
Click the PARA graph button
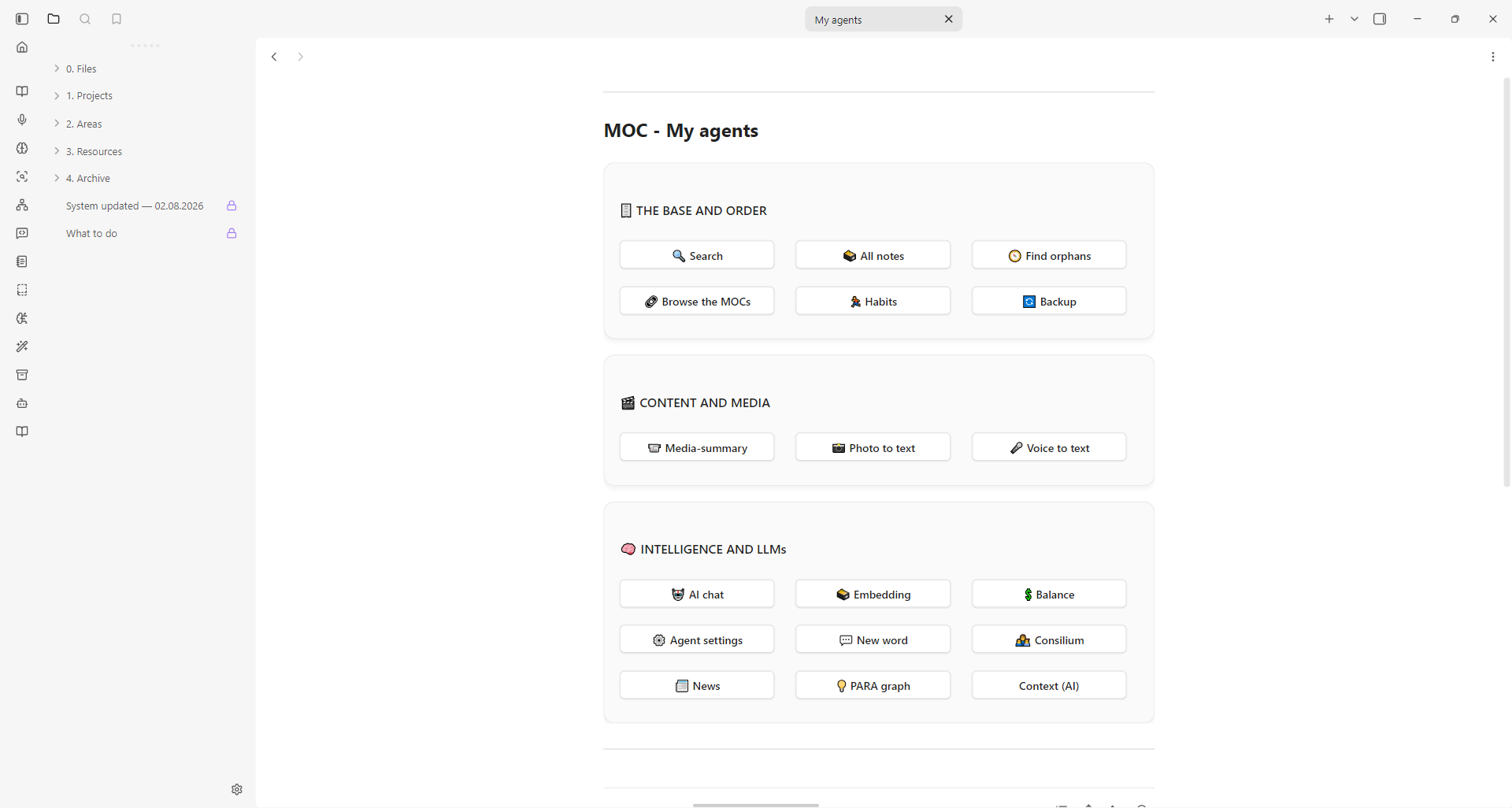pyautogui.click(x=873, y=685)
